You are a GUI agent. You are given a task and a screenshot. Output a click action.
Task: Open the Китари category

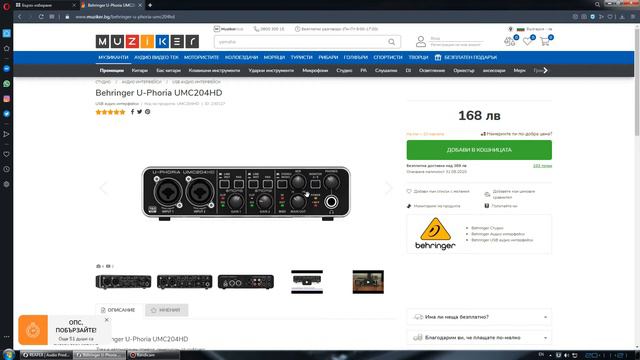click(x=140, y=71)
